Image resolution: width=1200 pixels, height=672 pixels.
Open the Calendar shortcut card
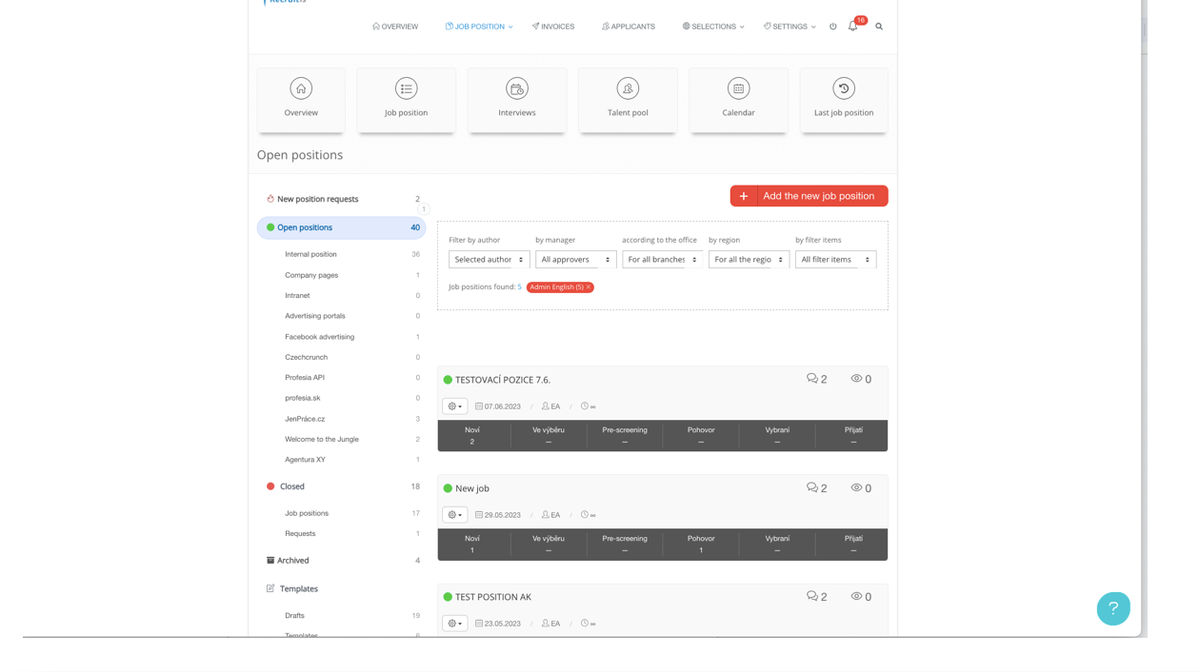(738, 99)
